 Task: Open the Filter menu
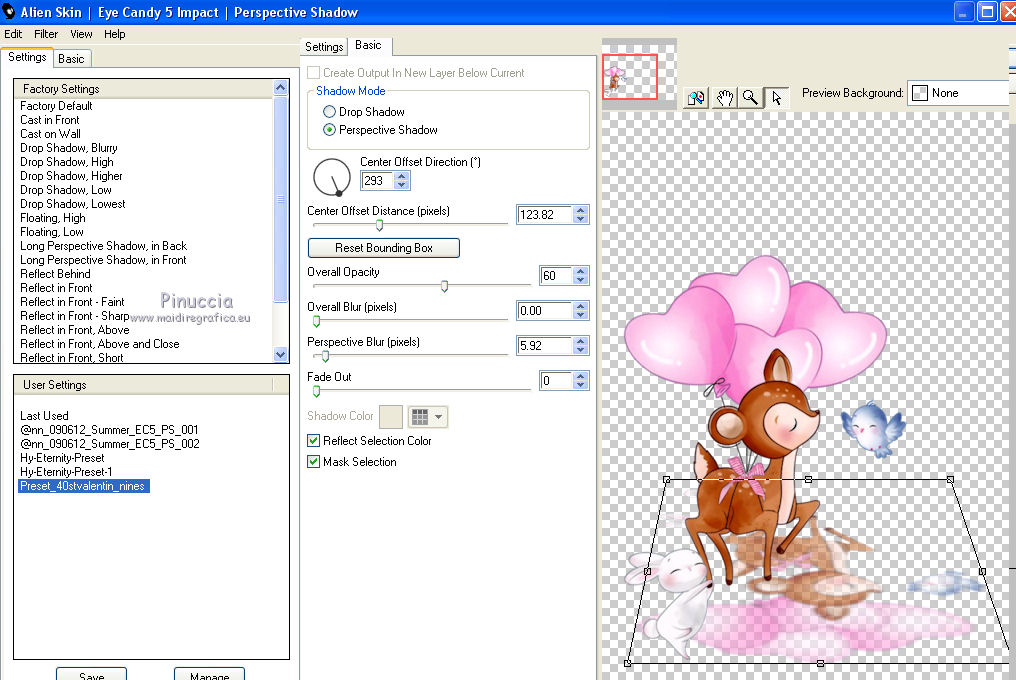click(46, 34)
